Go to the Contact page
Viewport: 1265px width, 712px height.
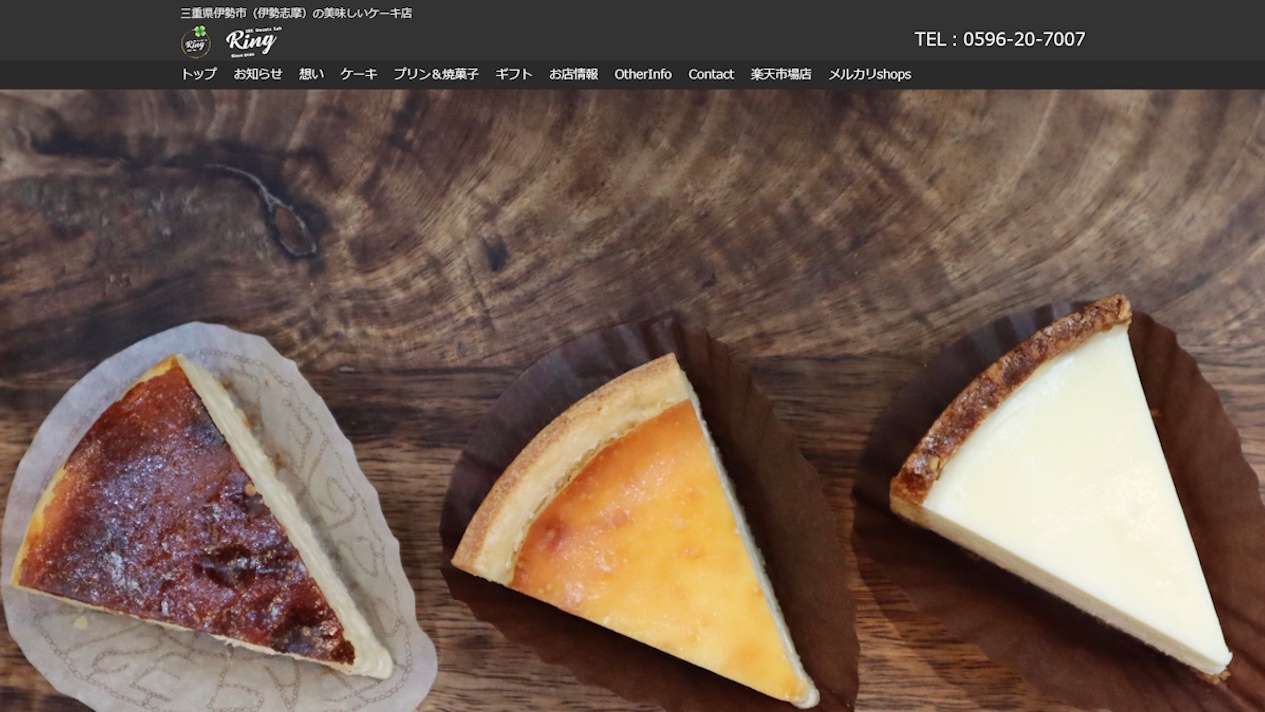(711, 74)
